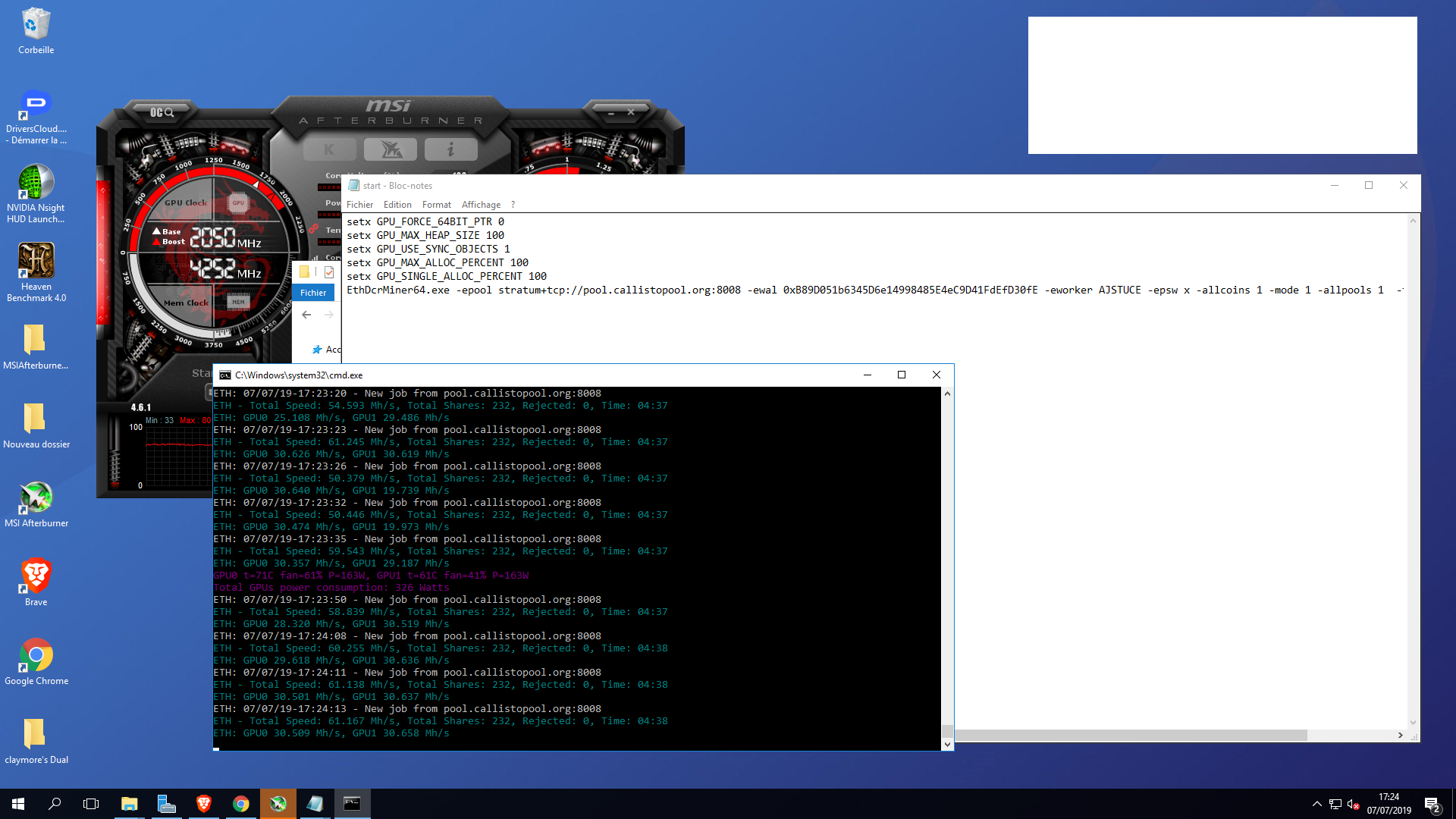Click the Explorer back arrow

[306, 315]
